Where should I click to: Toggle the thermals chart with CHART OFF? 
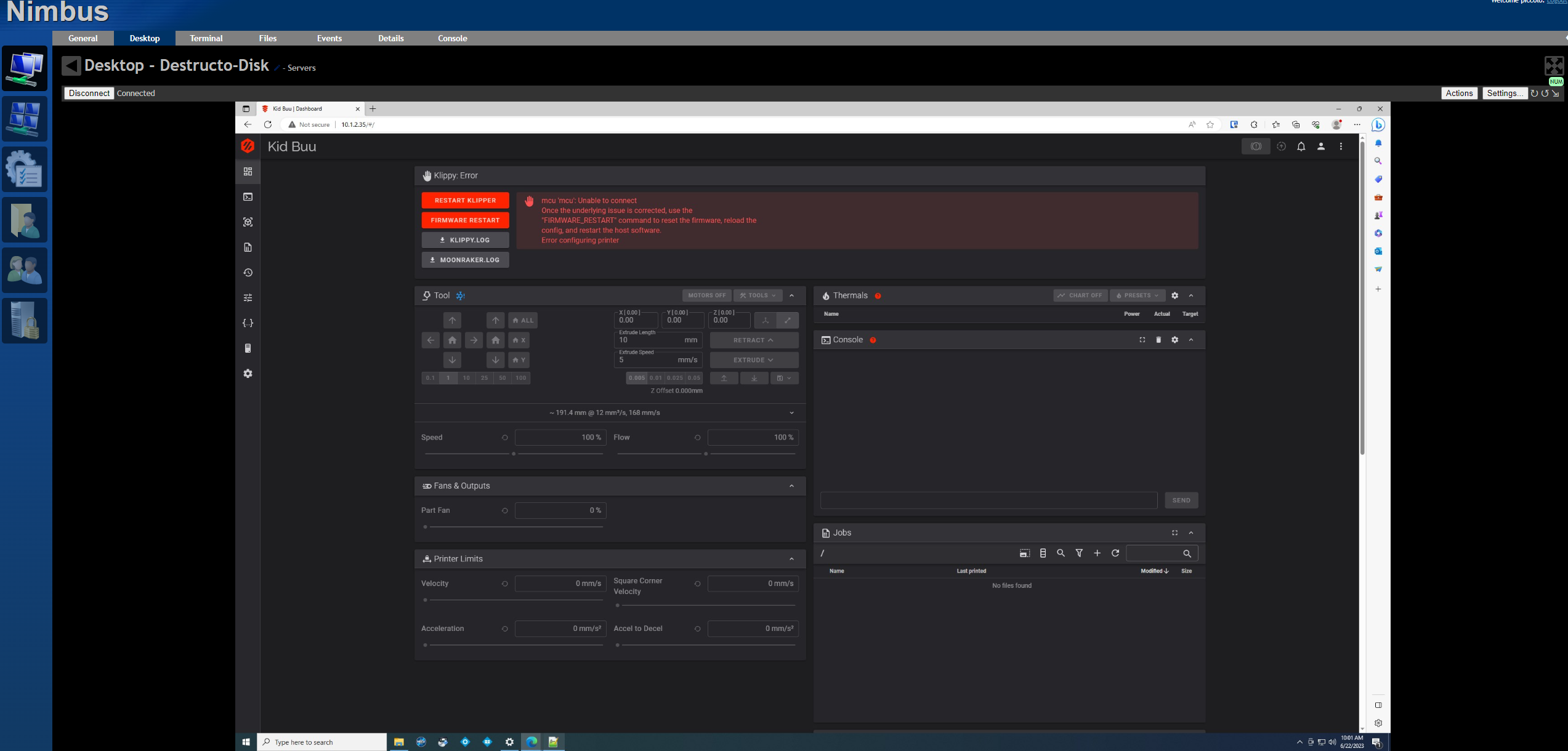click(1080, 295)
